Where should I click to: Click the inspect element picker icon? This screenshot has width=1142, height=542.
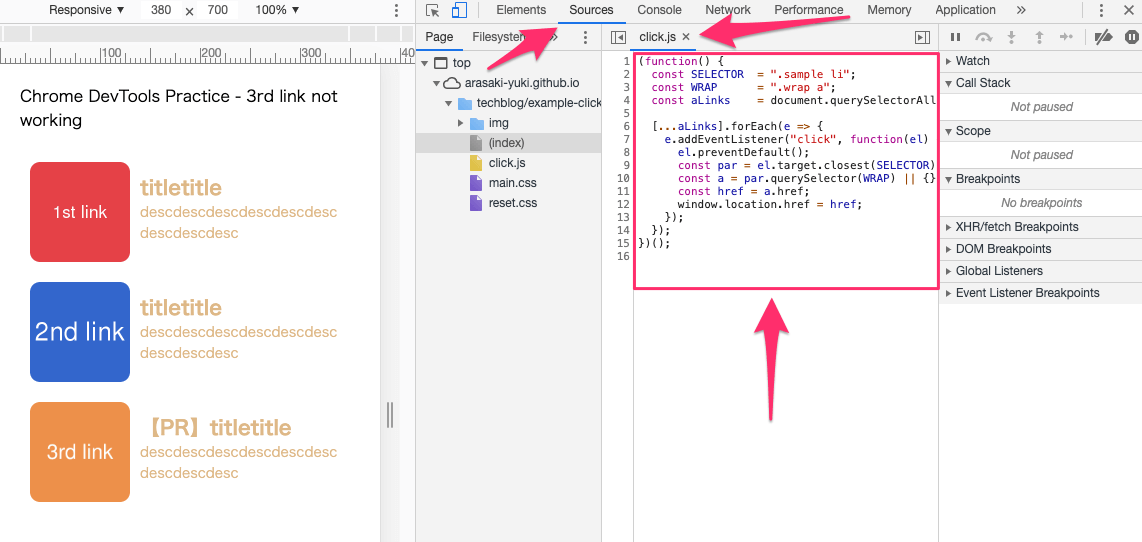tap(432, 11)
